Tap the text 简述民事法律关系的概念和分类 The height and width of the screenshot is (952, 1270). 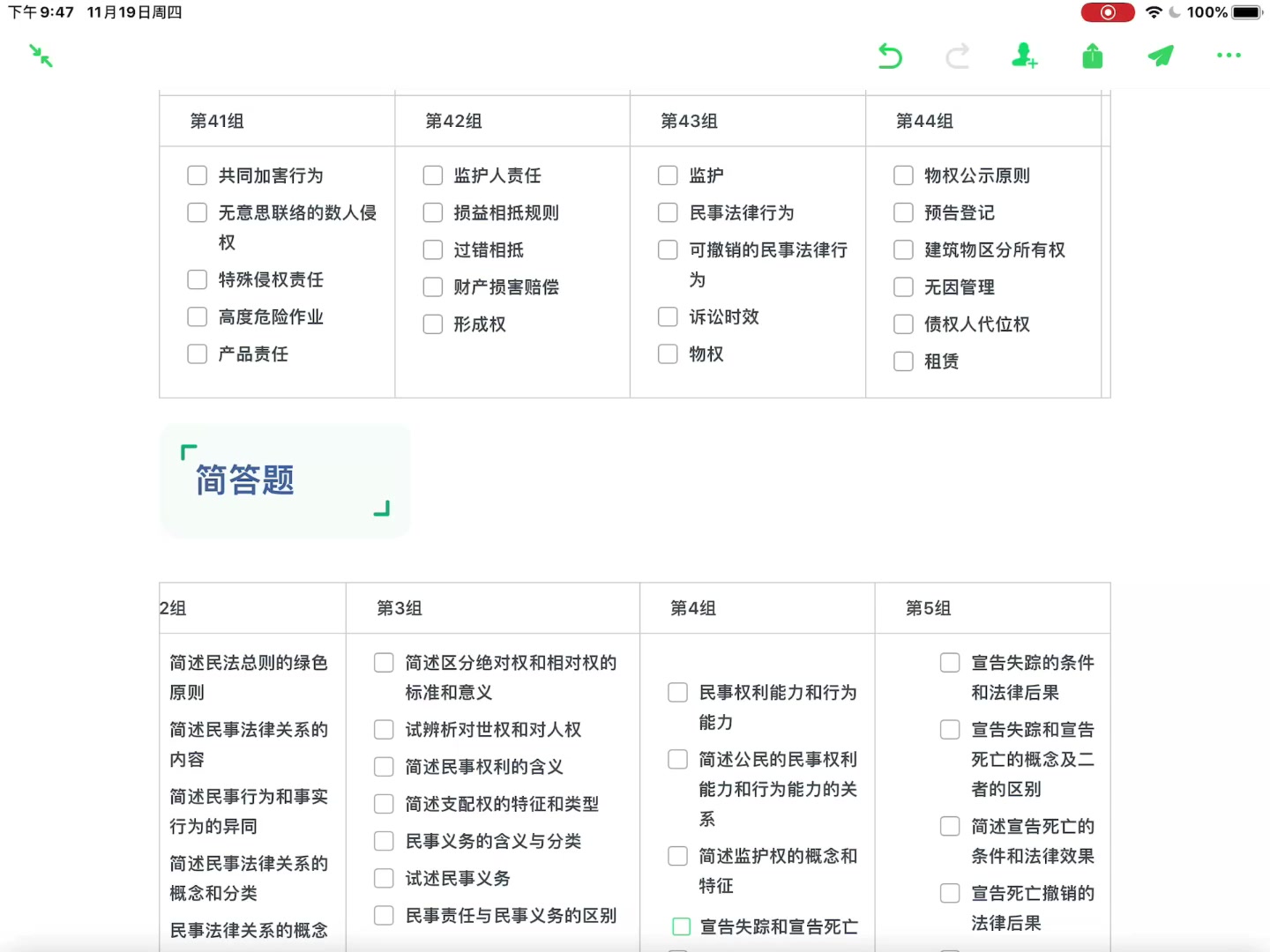[249, 878]
